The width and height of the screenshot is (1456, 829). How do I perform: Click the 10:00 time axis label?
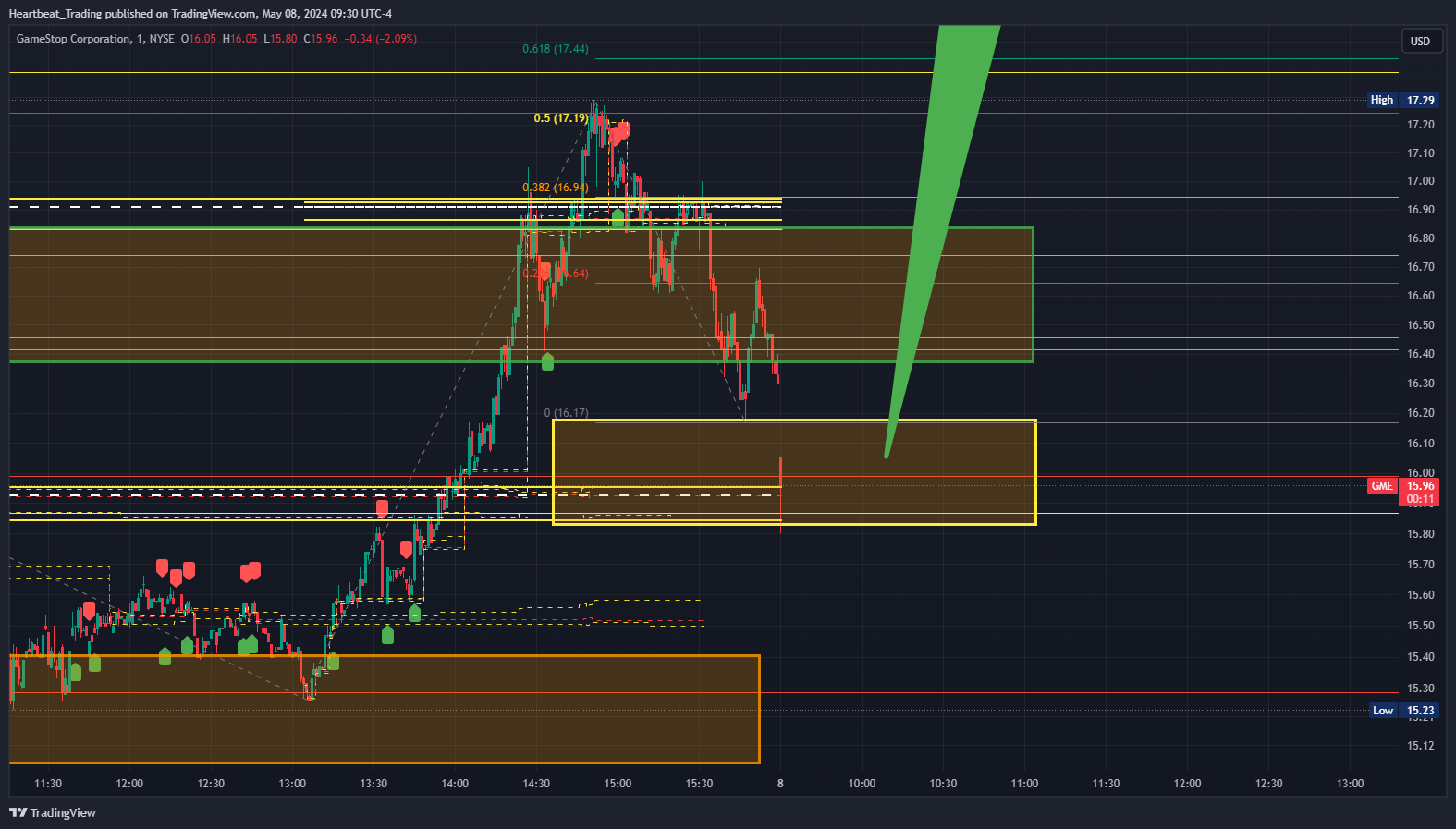pos(862,784)
